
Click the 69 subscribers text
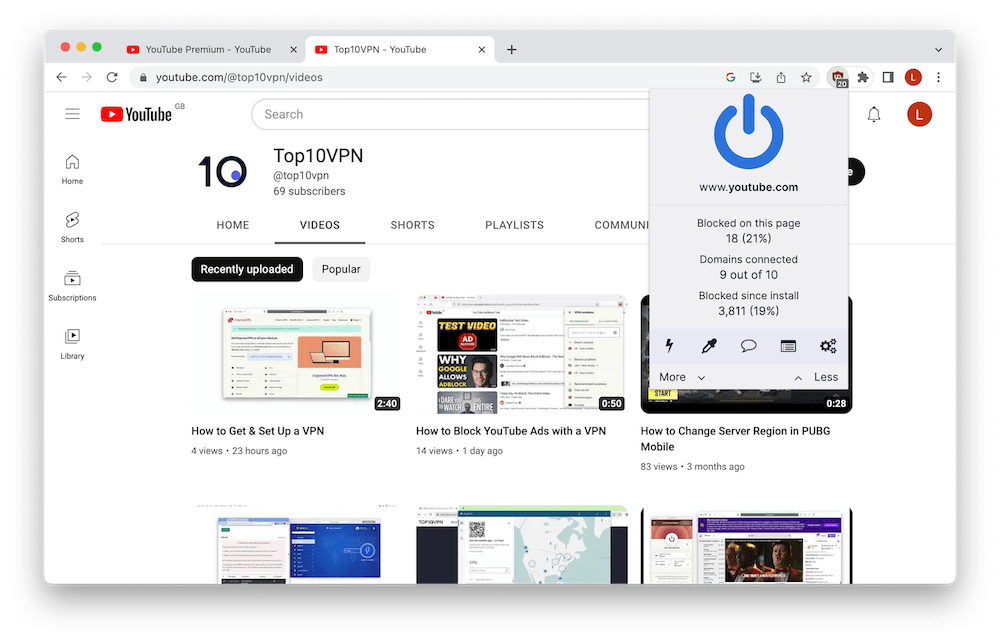pyautogui.click(x=309, y=191)
